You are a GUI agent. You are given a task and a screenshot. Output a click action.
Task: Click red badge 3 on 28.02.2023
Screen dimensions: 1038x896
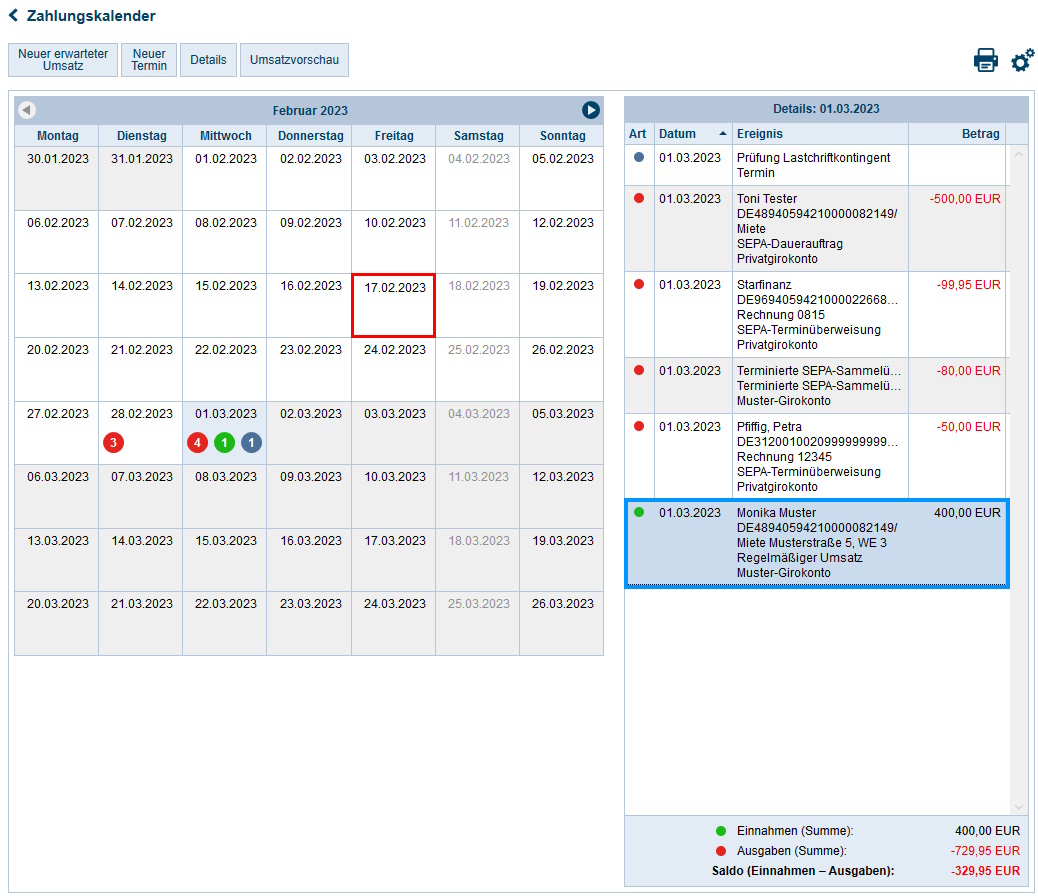[x=114, y=442]
